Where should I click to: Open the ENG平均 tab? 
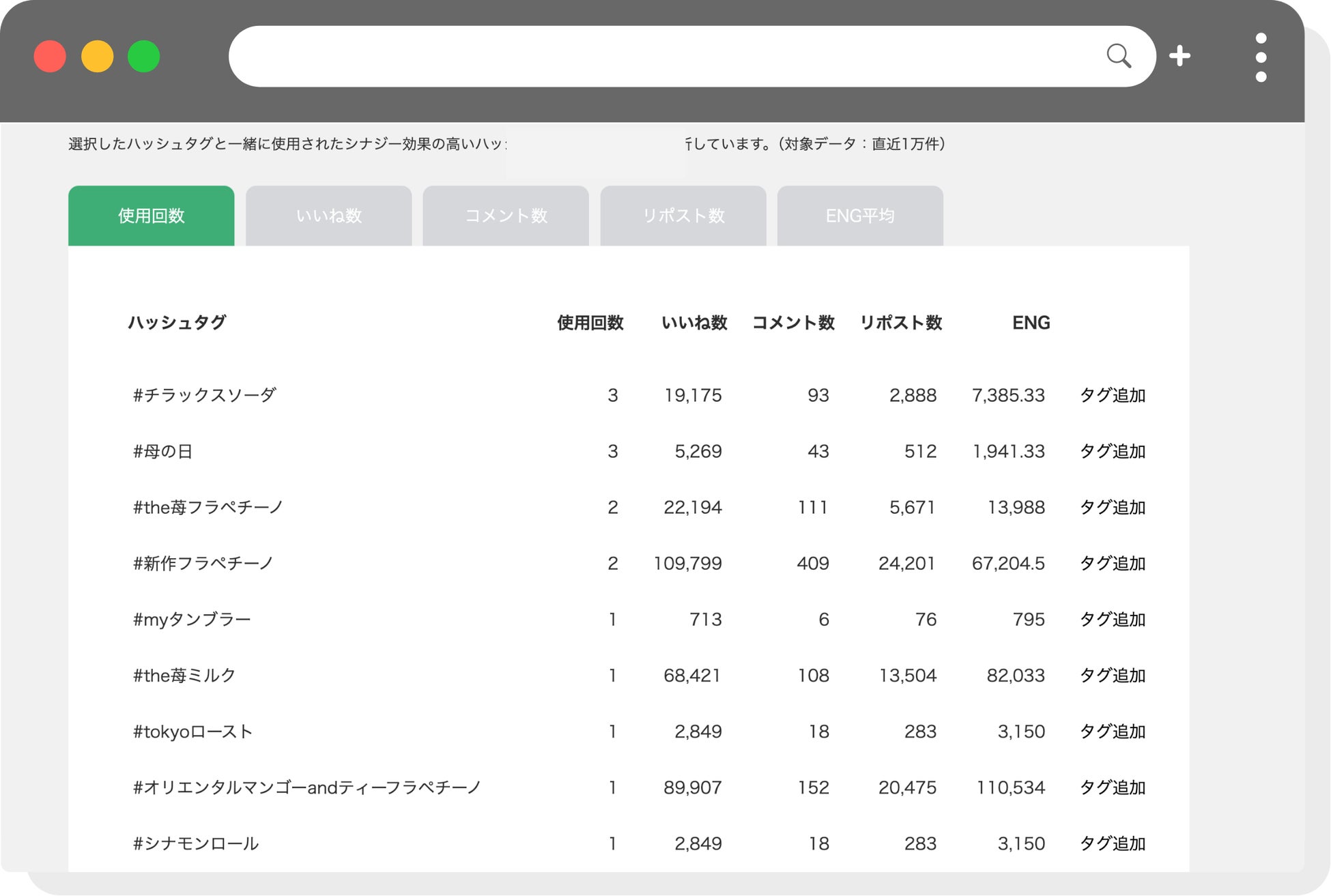(x=860, y=216)
